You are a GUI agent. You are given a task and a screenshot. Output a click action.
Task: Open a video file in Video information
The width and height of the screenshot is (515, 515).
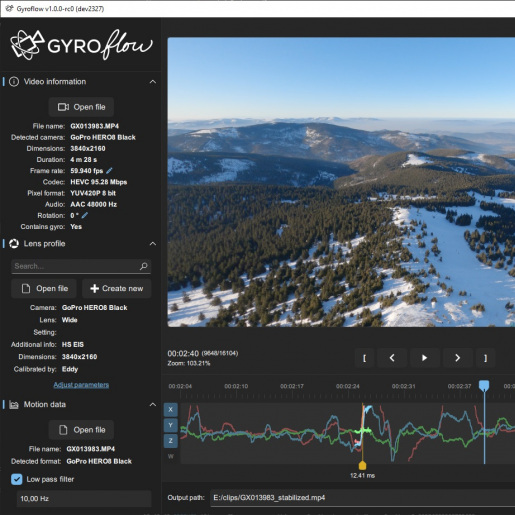pyautogui.click(x=81, y=107)
